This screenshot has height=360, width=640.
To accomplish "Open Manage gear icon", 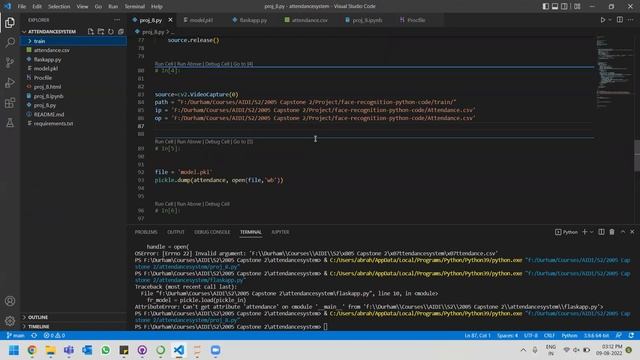I will (10, 321).
